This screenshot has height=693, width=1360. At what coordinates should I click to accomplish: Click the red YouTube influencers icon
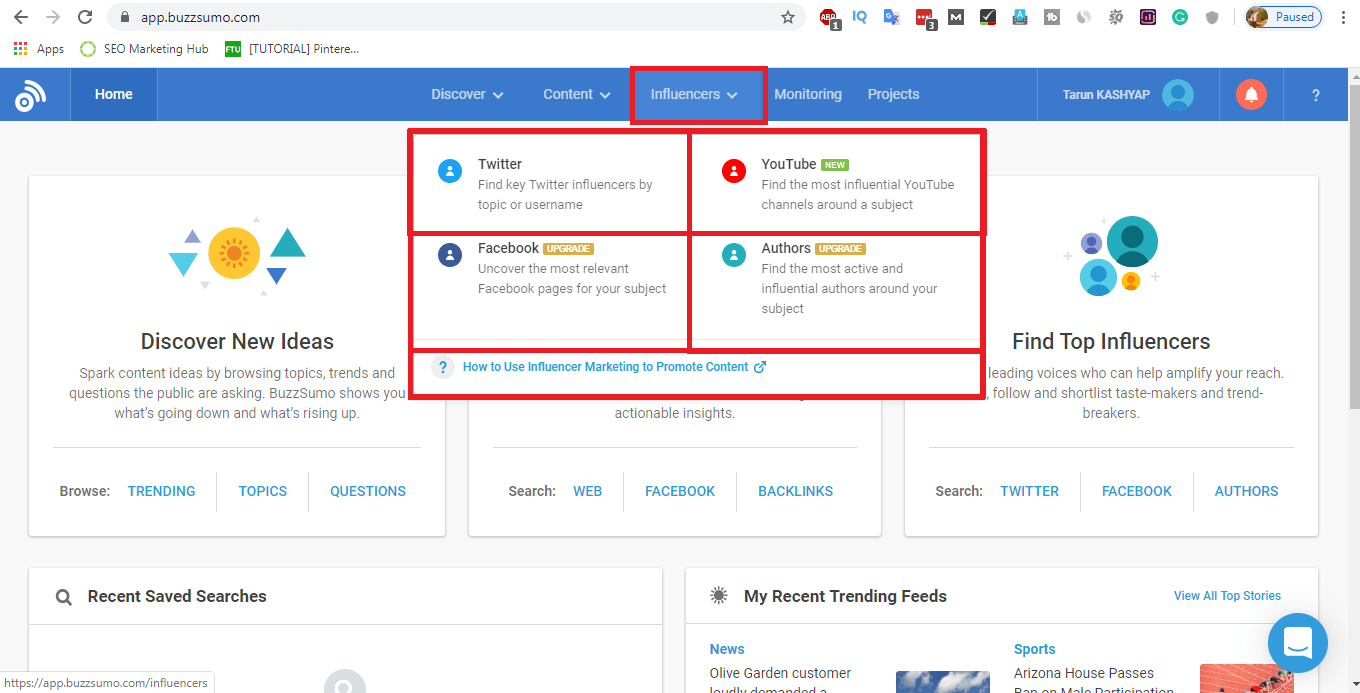(x=734, y=171)
